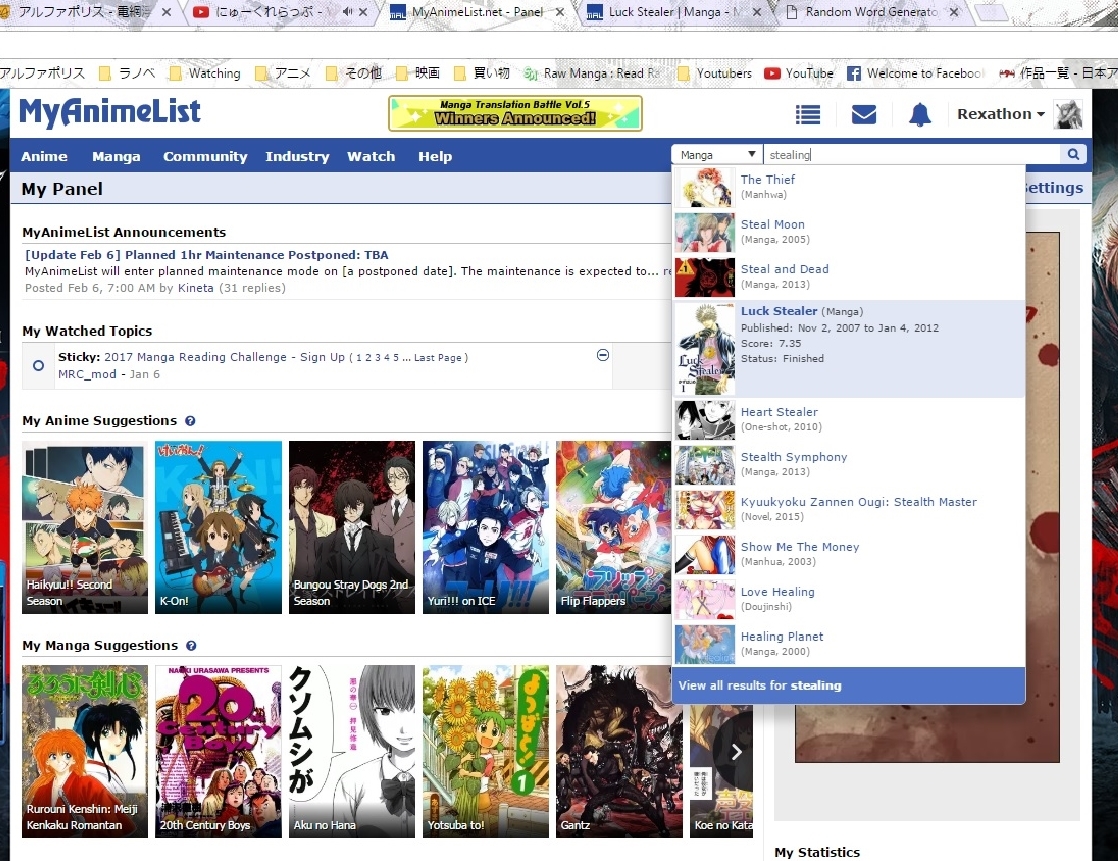This screenshot has height=861, width=1118.
Task: Click the Manga Translation Battle banner
Action: click(515, 113)
